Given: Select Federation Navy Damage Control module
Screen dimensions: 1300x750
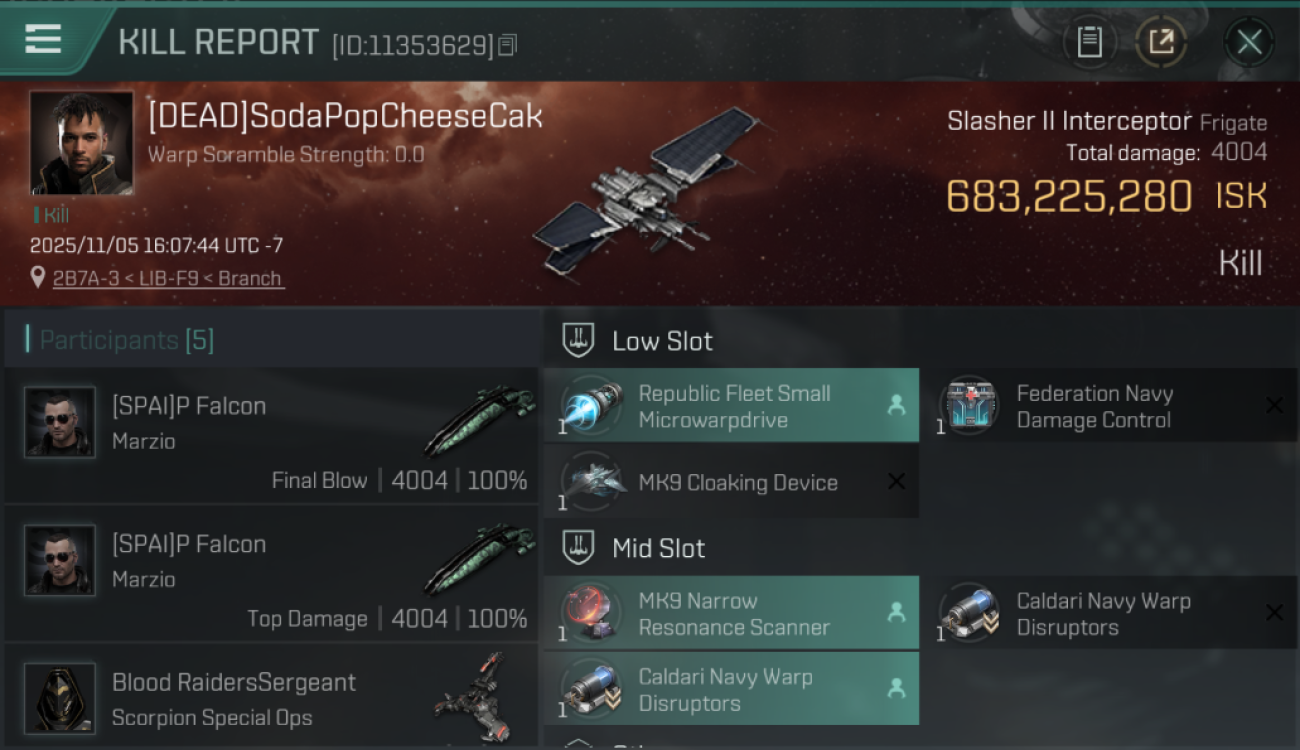Looking at the screenshot, I should pos(1109,405).
